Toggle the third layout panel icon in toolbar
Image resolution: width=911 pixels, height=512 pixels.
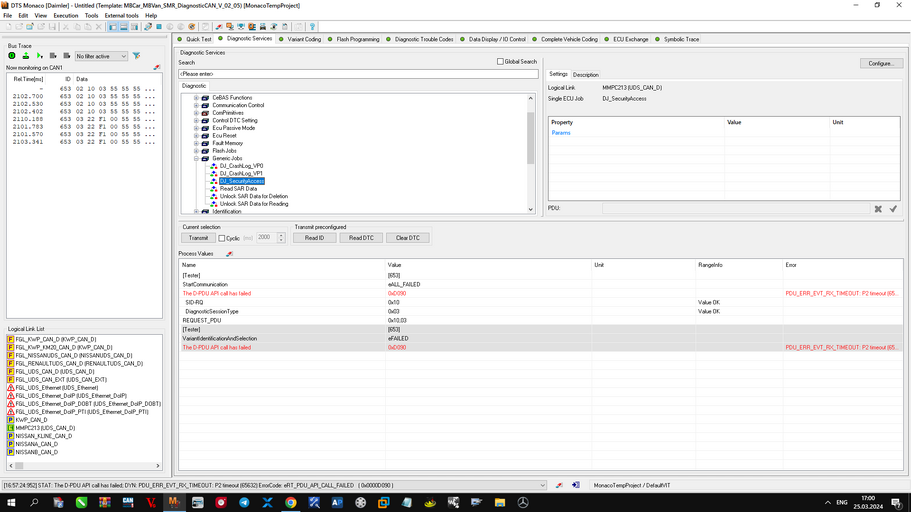coord(134,27)
